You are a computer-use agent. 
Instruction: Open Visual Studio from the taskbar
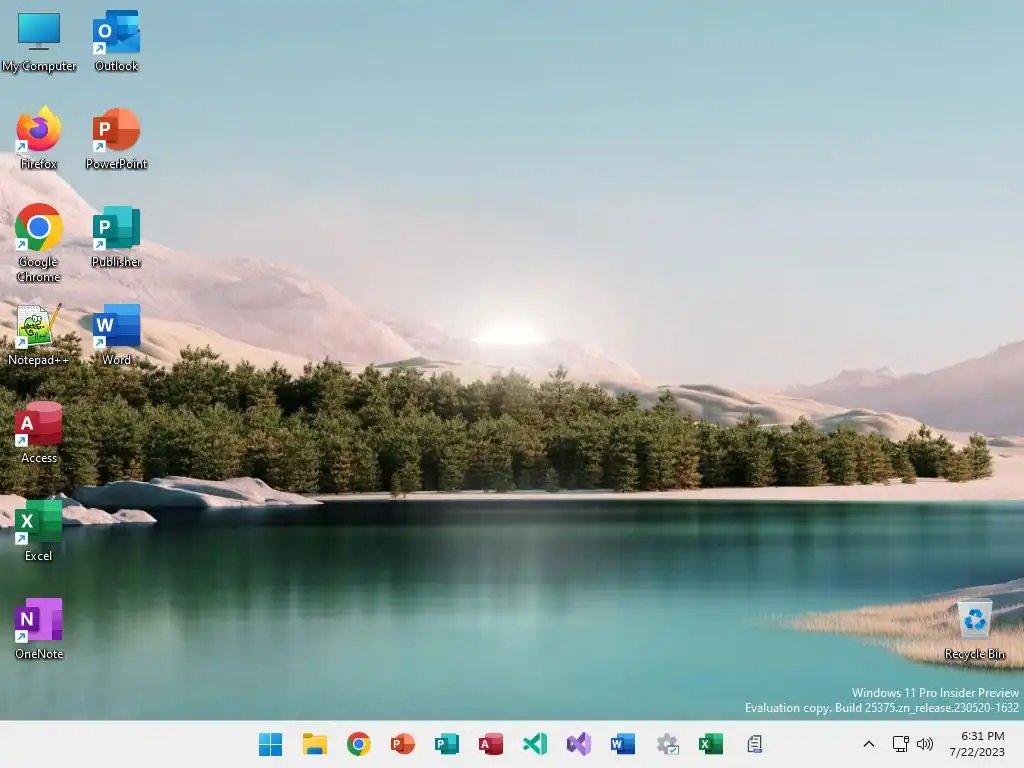pyautogui.click(x=579, y=744)
